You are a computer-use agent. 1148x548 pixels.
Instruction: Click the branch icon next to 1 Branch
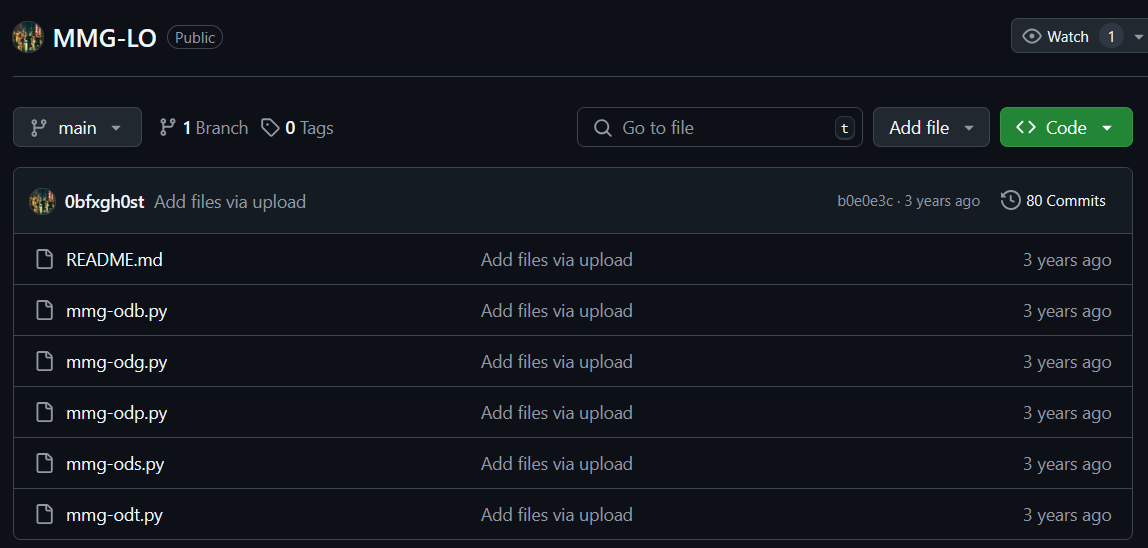(x=168, y=127)
